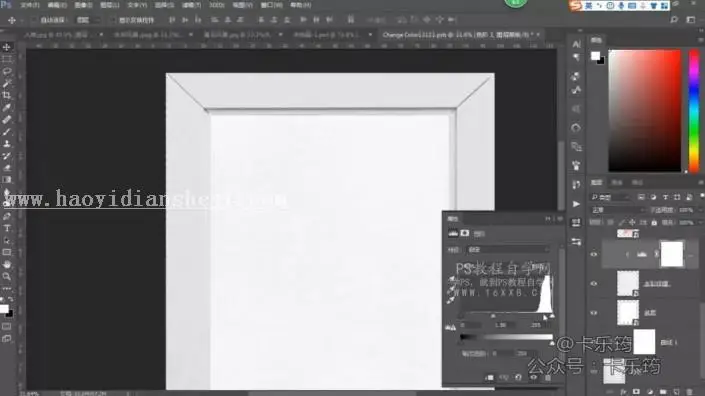
Task: Expand the Properties panel menu
Action: (x=559, y=219)
